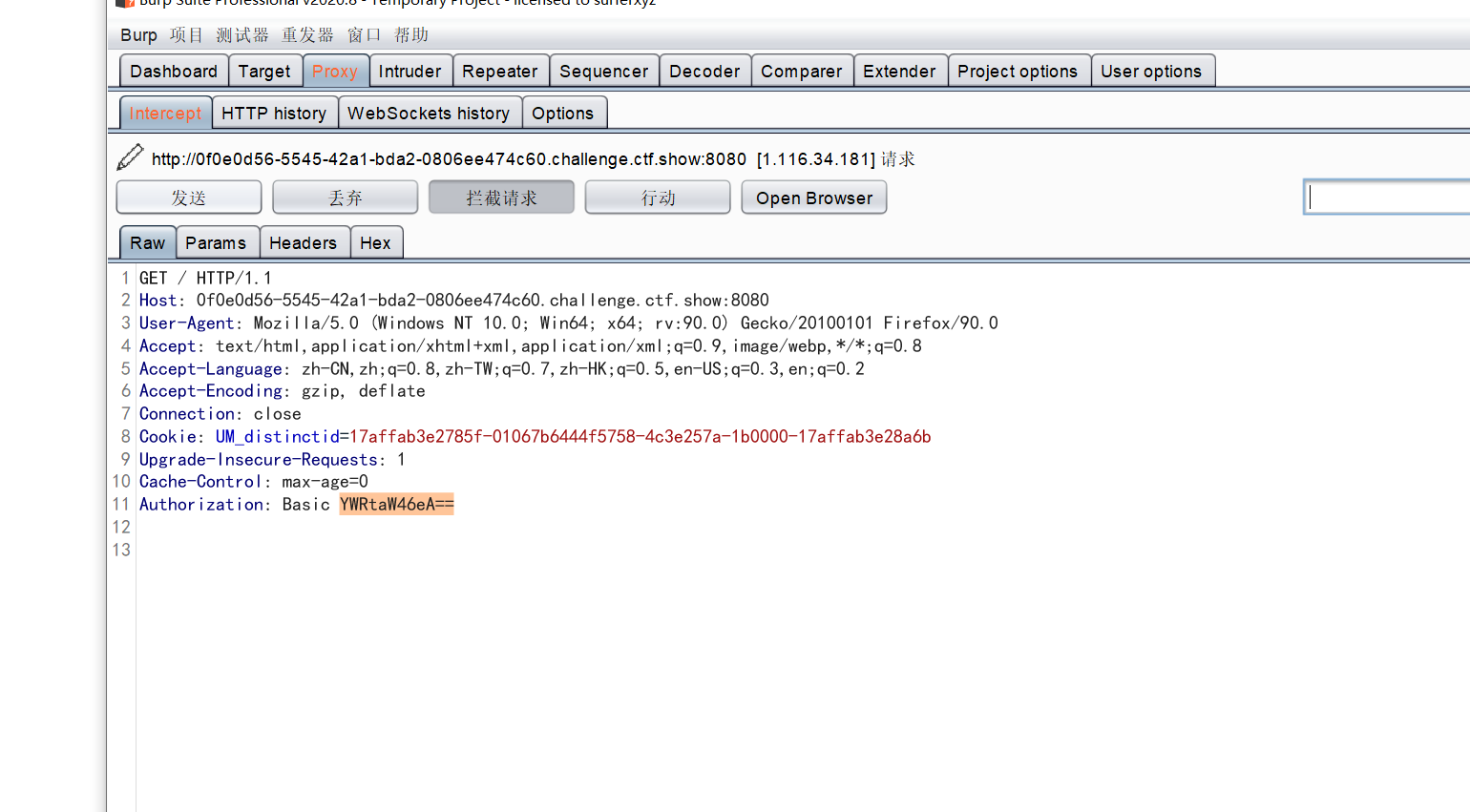1470x812 pixels.
Task: Open the 项目 menu
Action: [x=187, y=35]
